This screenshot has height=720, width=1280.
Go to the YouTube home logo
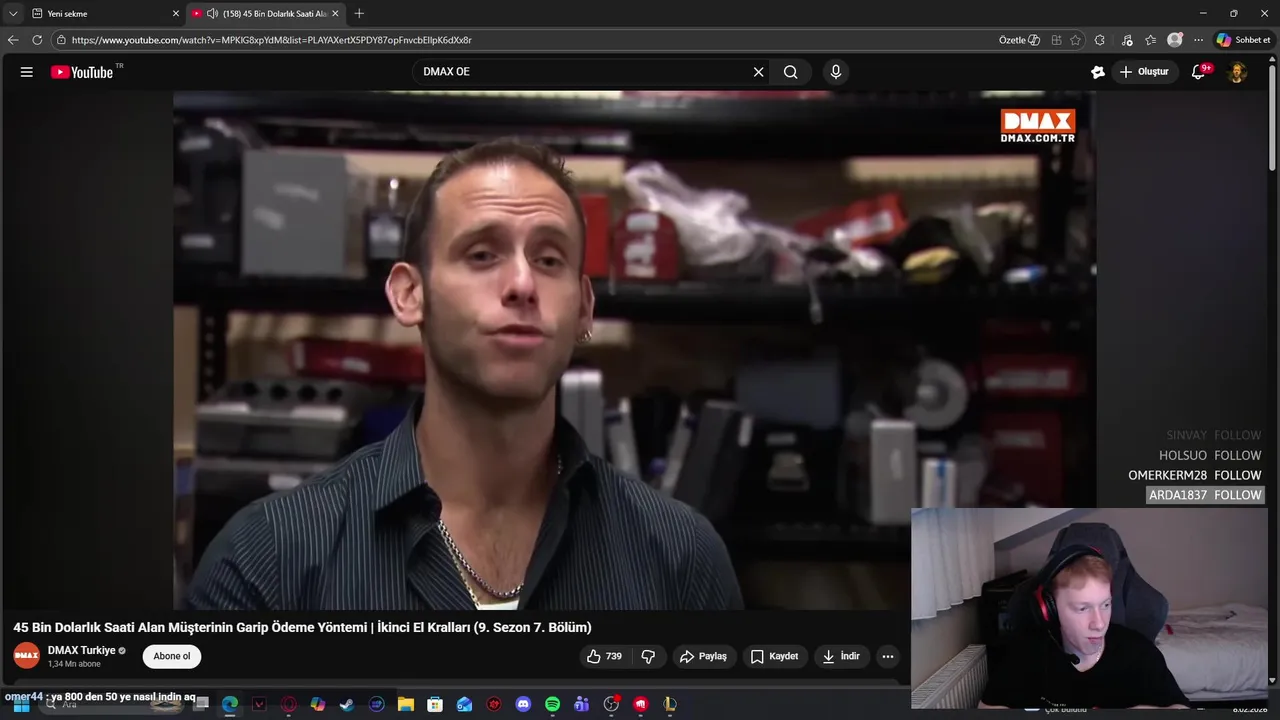[x=82, y=72]
